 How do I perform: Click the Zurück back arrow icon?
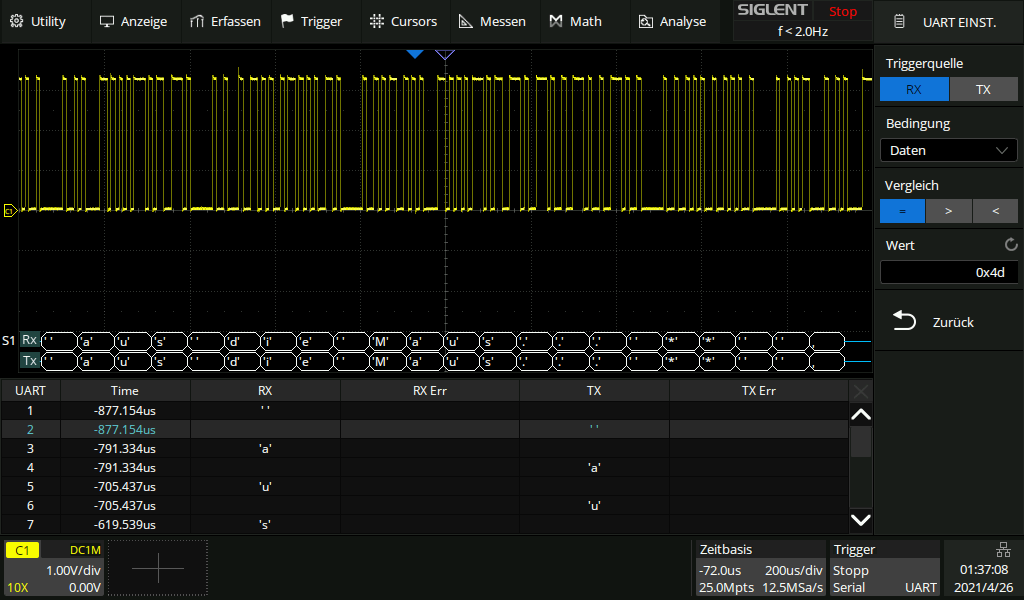tap(904, 321)
